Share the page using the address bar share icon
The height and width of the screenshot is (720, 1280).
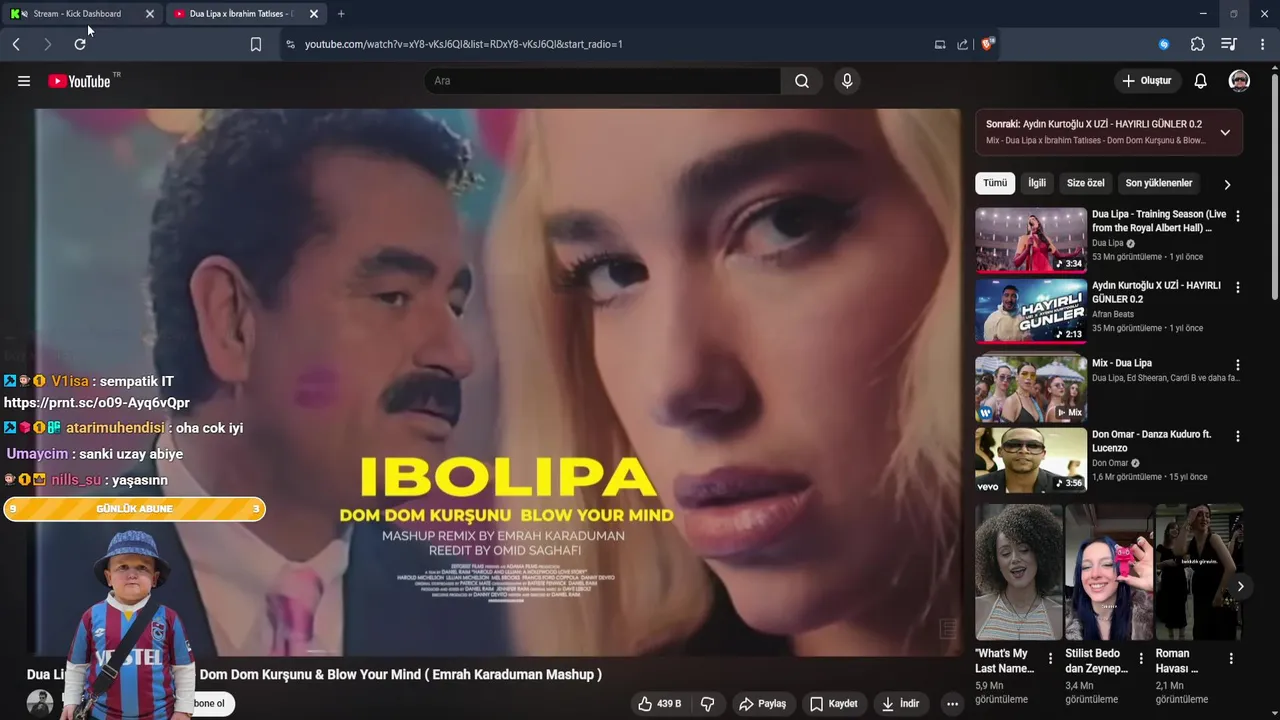pyautogui.click(x=962, y=44)
